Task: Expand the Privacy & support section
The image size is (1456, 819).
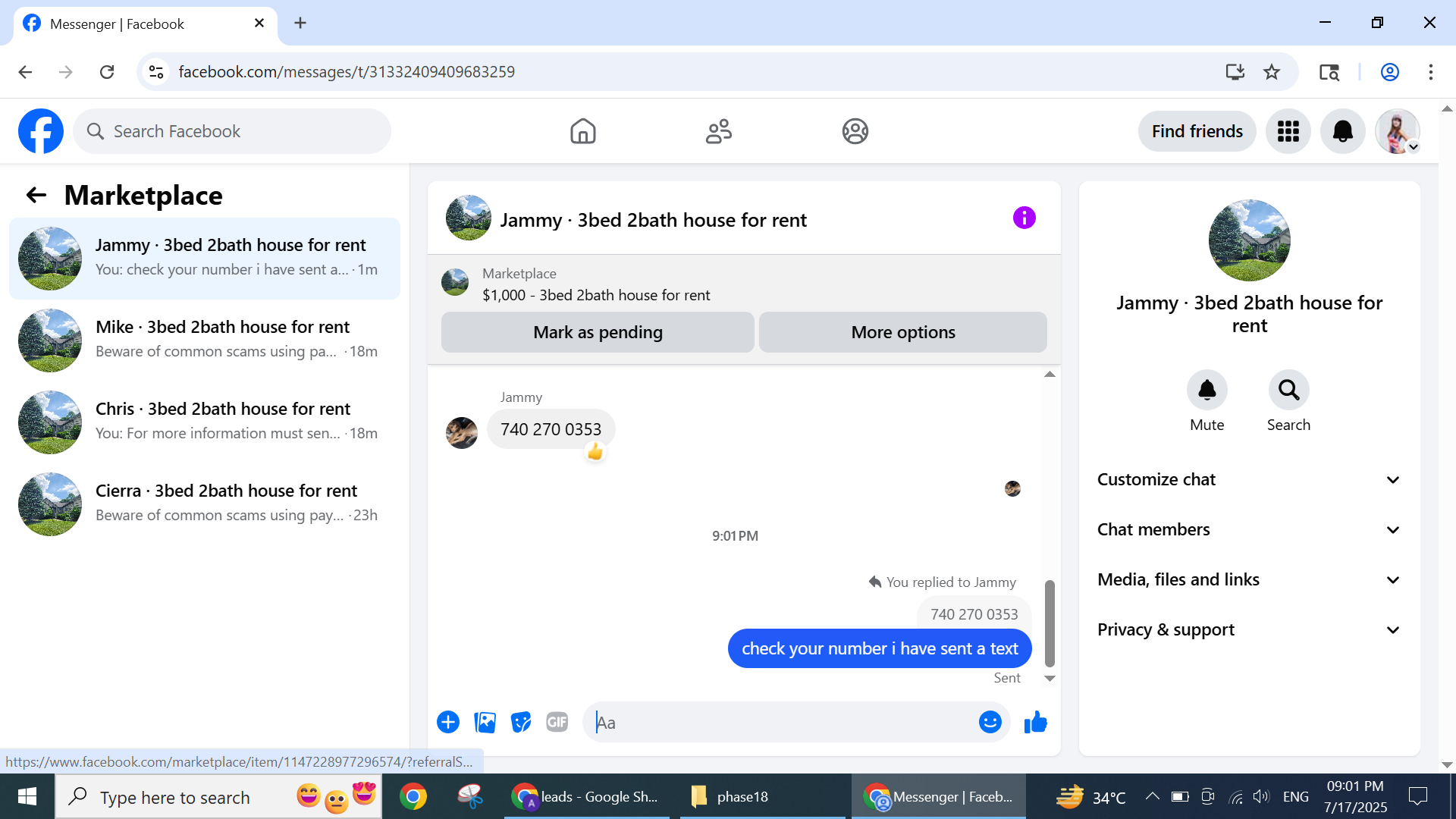Action: 1249,629
